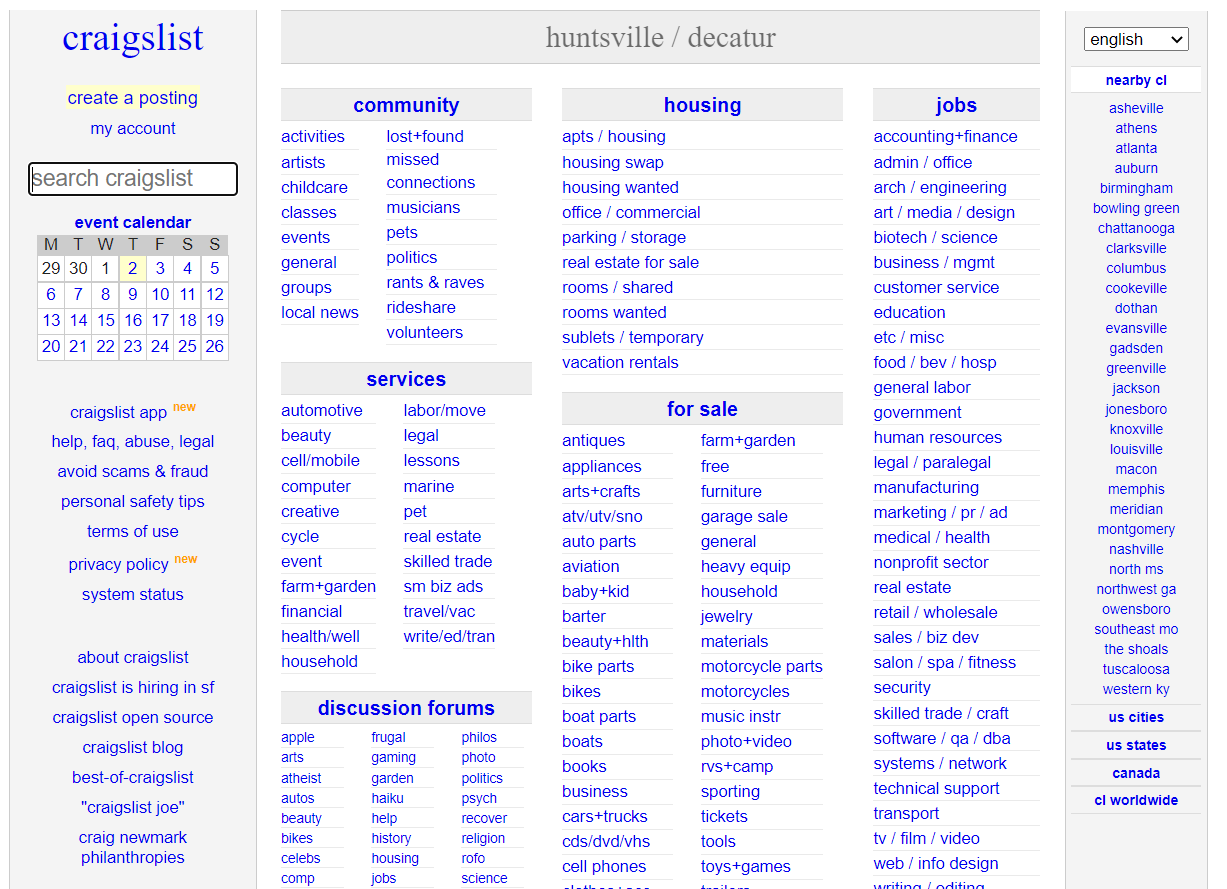This screenshot has height=889, width=1227.
Task: Go to the for sale category header
Action: 702,409
